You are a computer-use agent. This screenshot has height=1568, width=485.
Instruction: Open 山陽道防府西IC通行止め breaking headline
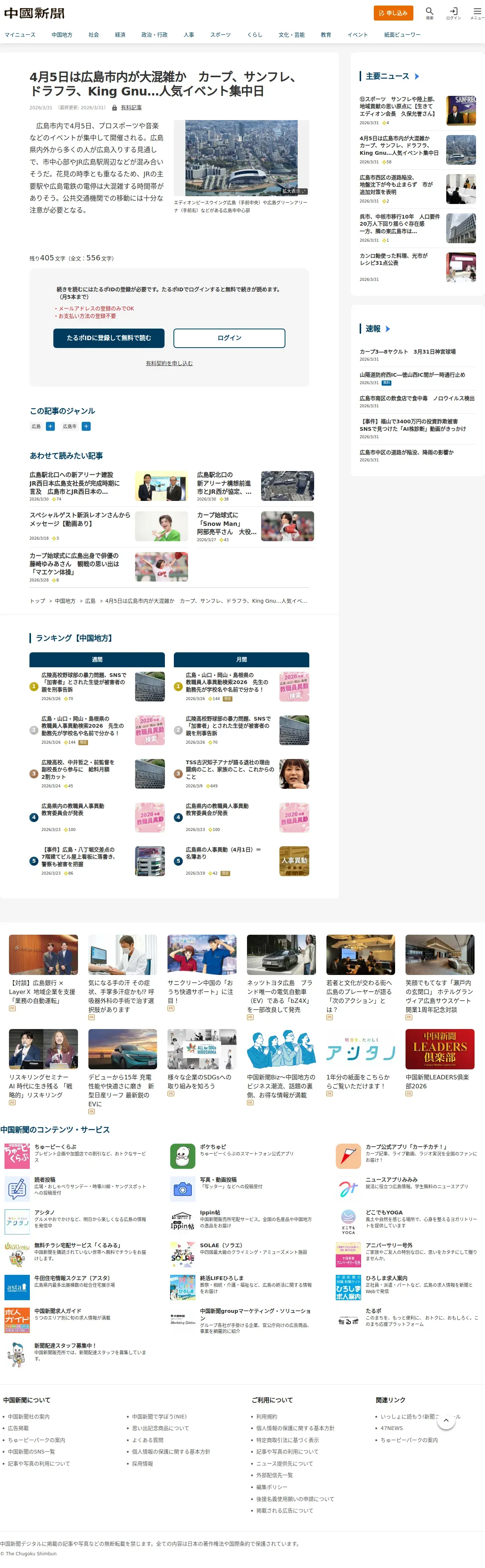412,375
